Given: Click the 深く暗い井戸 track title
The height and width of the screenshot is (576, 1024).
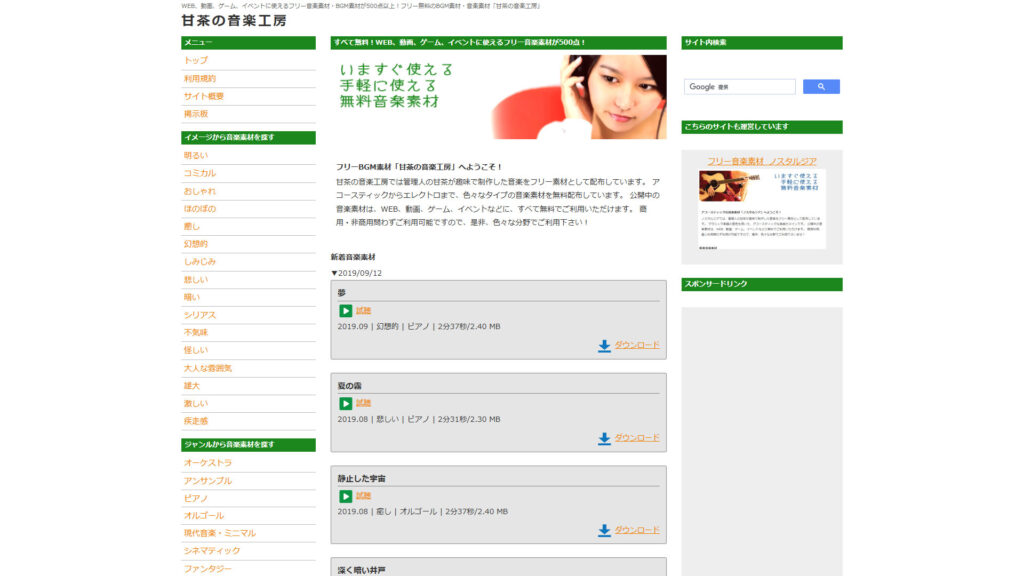Looking at the screenshot, I should point(361,570).
